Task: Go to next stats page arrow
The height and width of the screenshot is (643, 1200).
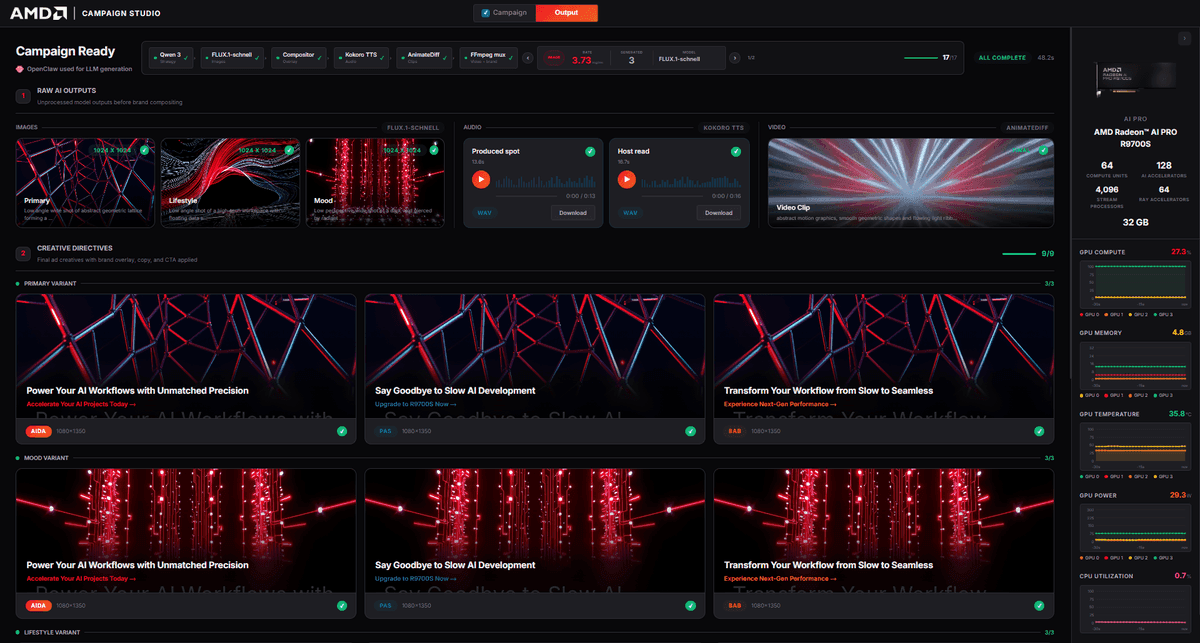Action: pyautogui.click(x=735, y=58)
